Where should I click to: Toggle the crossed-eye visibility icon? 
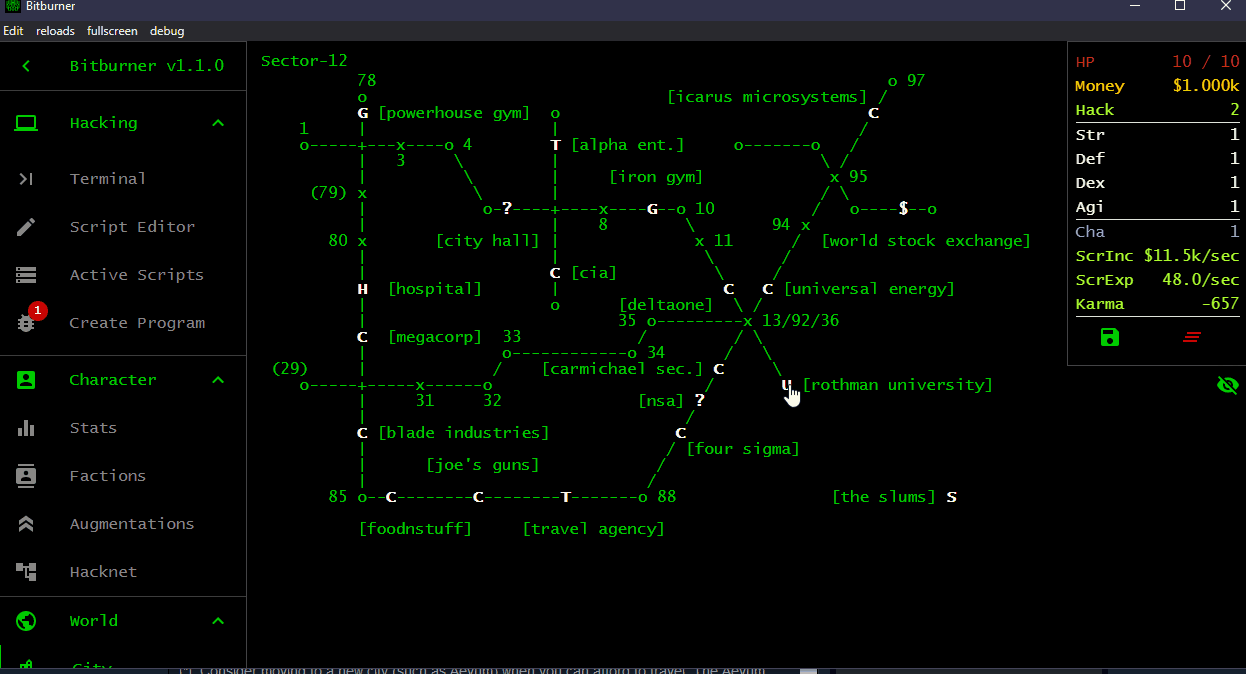pos(1228,384)
